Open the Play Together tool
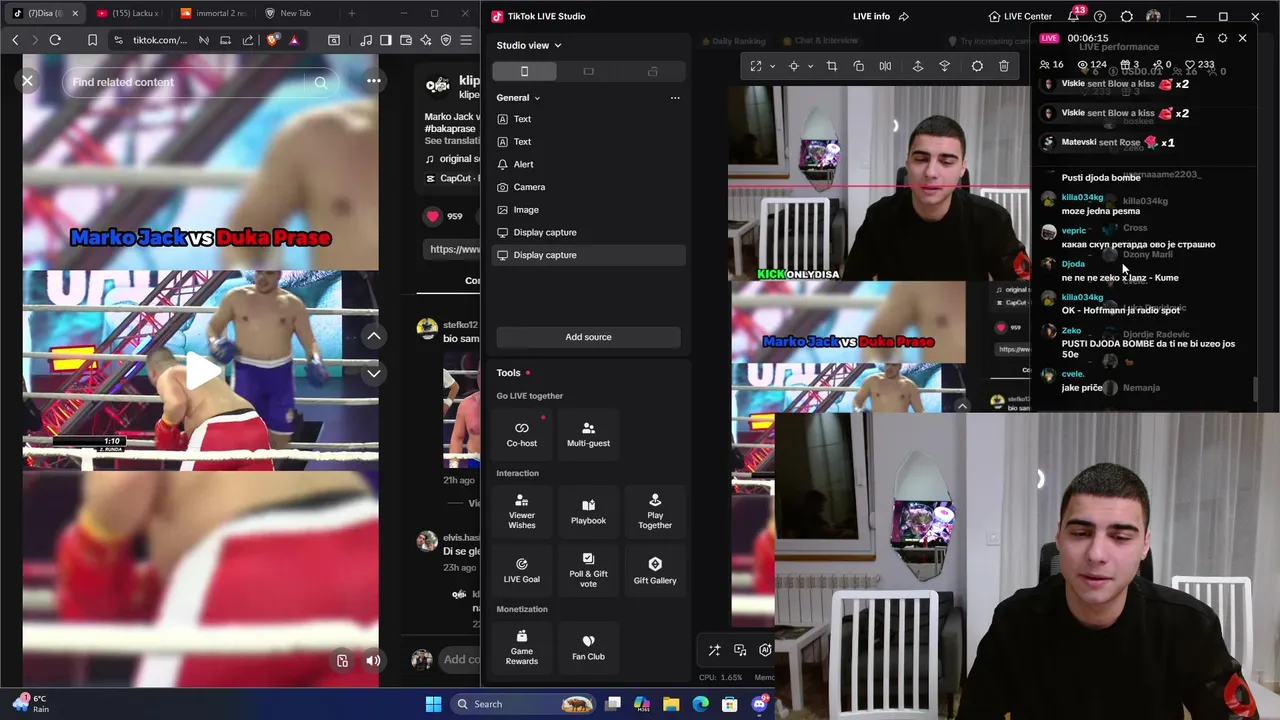 [x=655, y=511]
